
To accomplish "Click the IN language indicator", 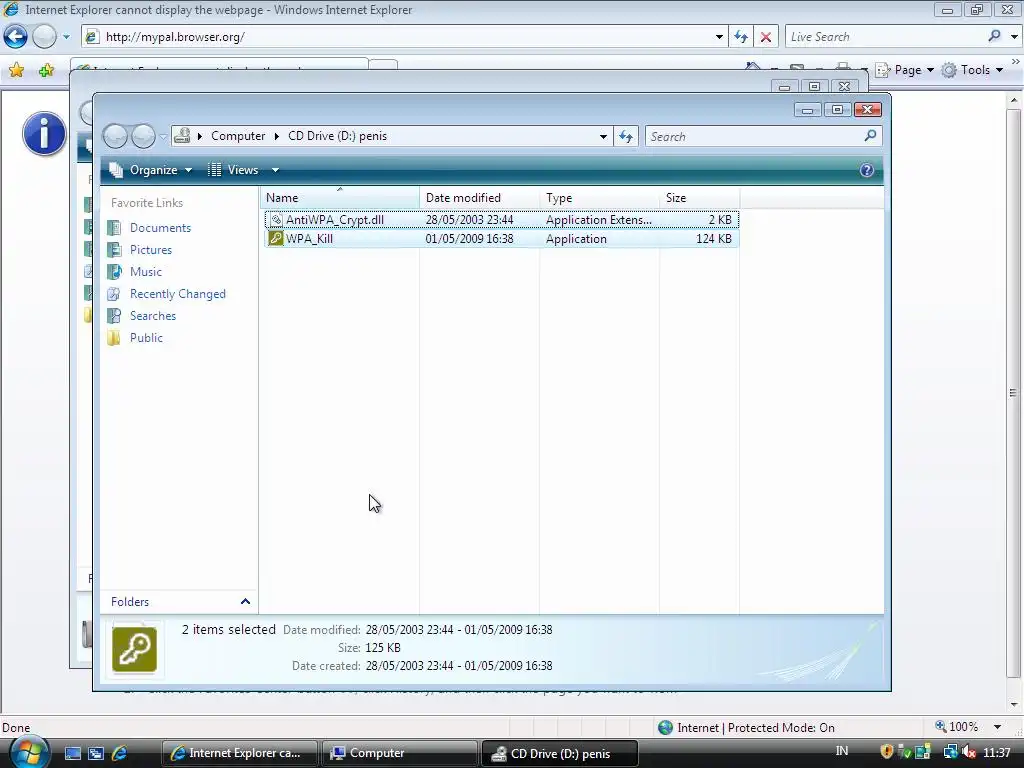I will coord(842,751).
